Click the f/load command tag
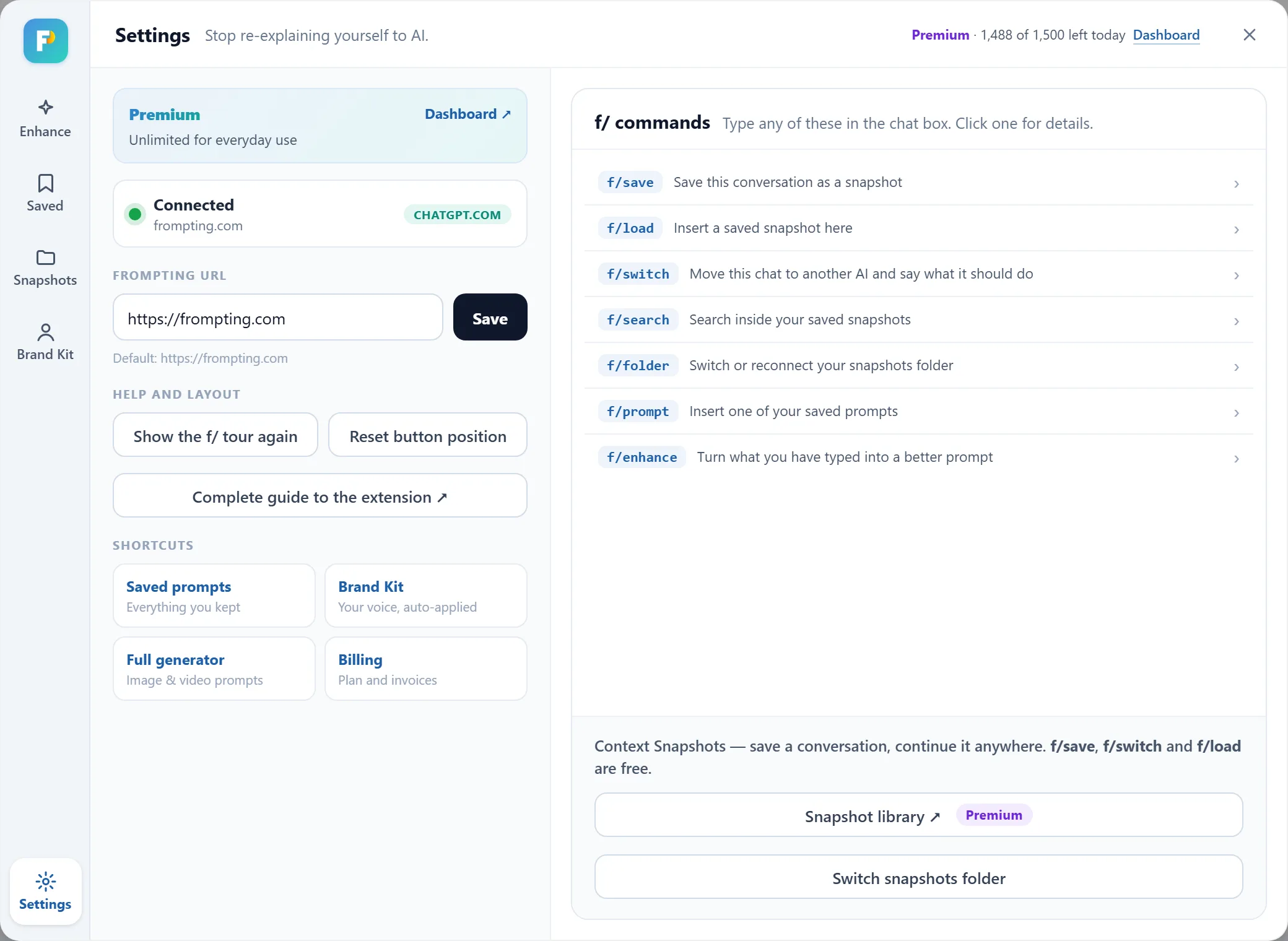 630,228
